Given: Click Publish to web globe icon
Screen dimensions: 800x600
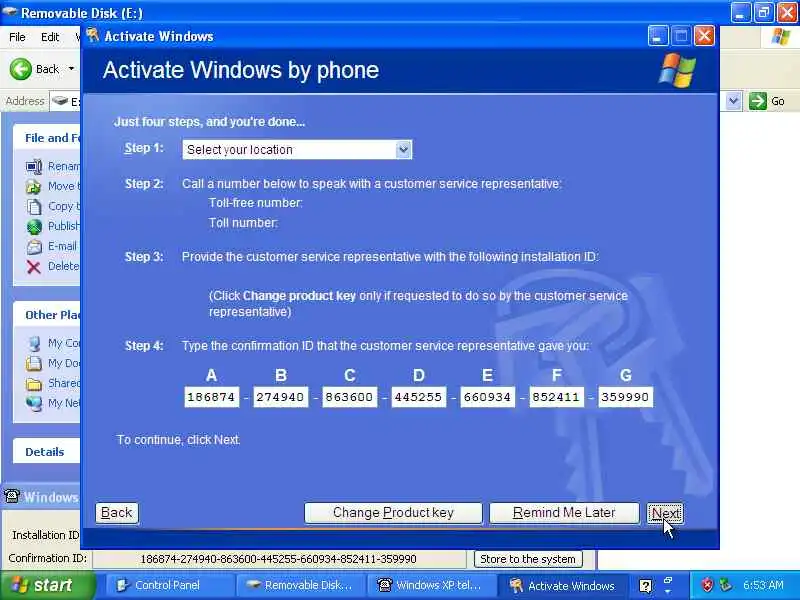Looking at the screenshot, I should tap(34, 227).
